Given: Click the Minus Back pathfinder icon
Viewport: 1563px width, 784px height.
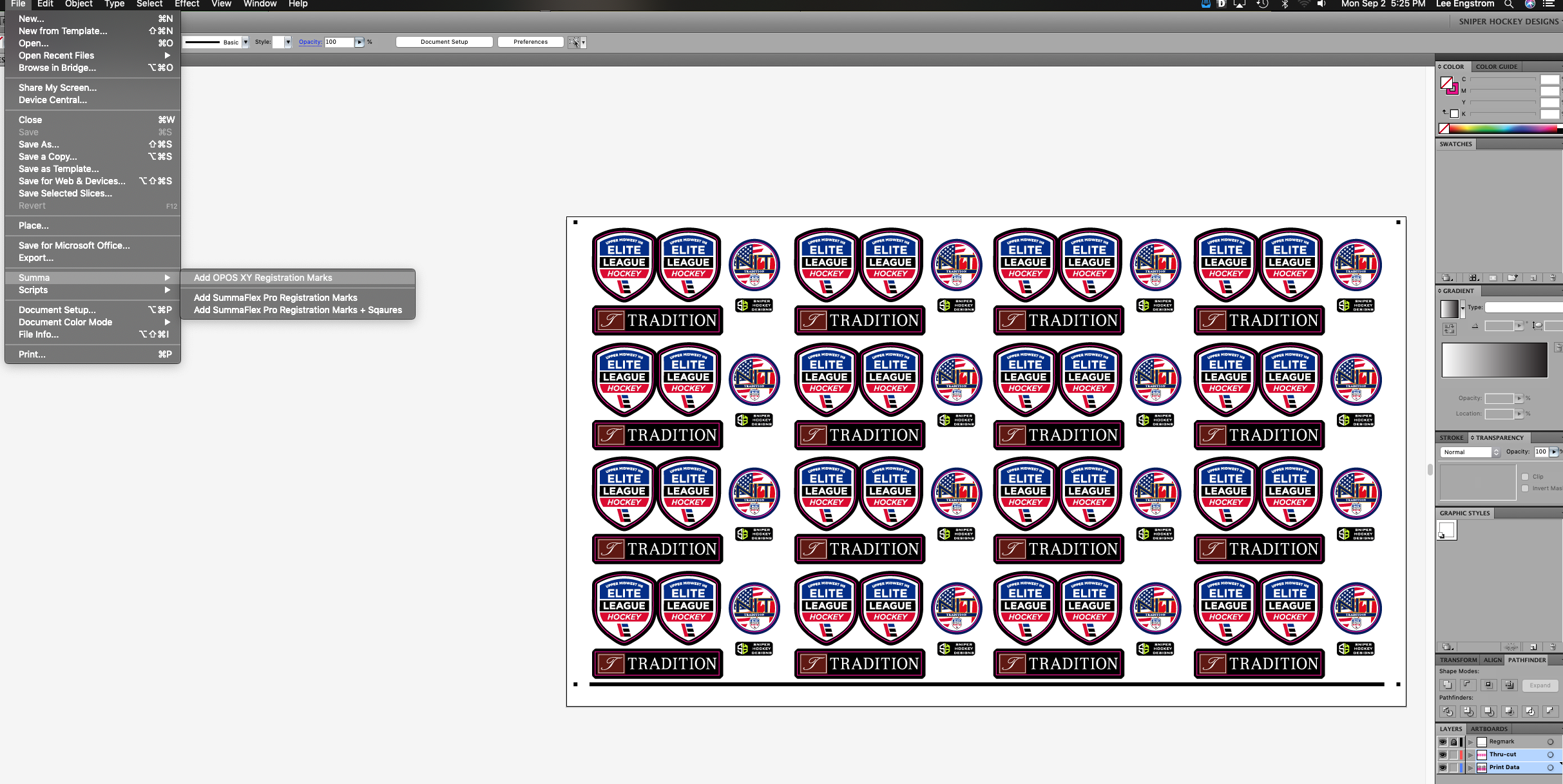Looking at the screenshot, I should pos(1549,711).
